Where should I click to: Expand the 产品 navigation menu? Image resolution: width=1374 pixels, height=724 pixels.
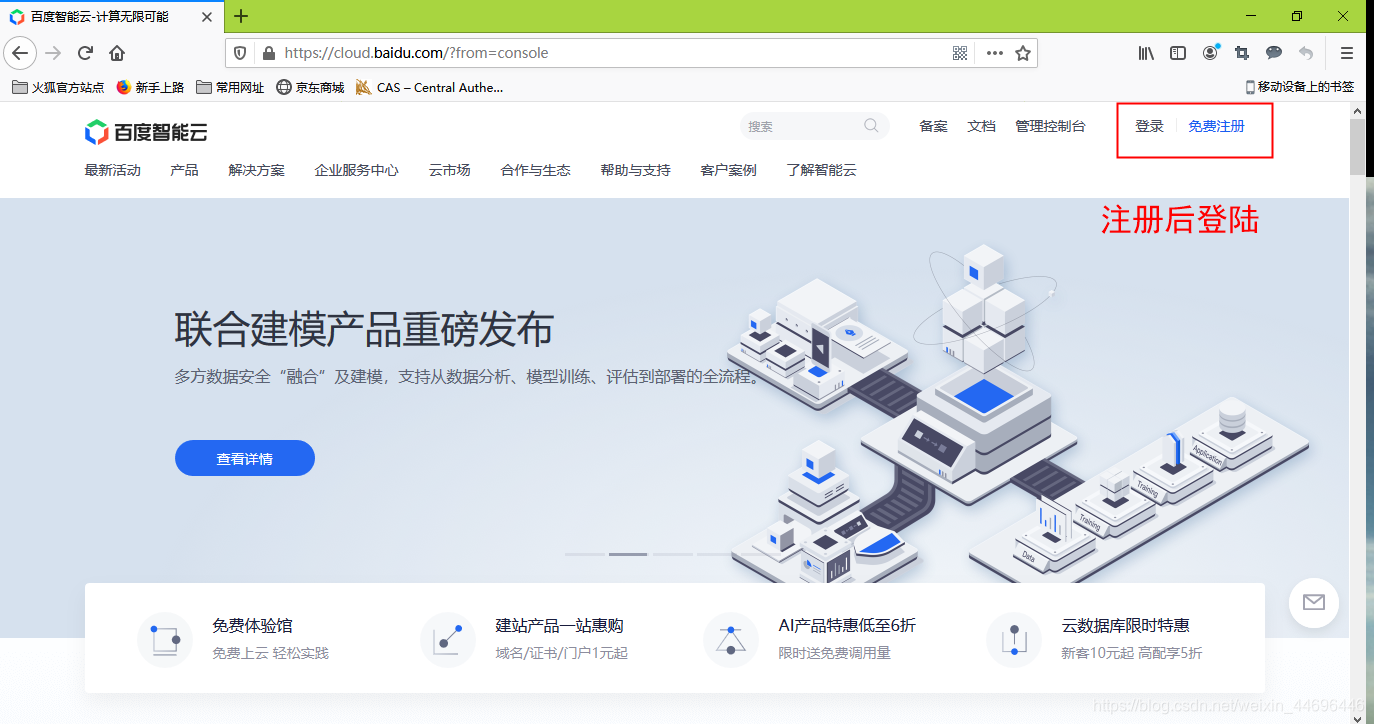184,170
